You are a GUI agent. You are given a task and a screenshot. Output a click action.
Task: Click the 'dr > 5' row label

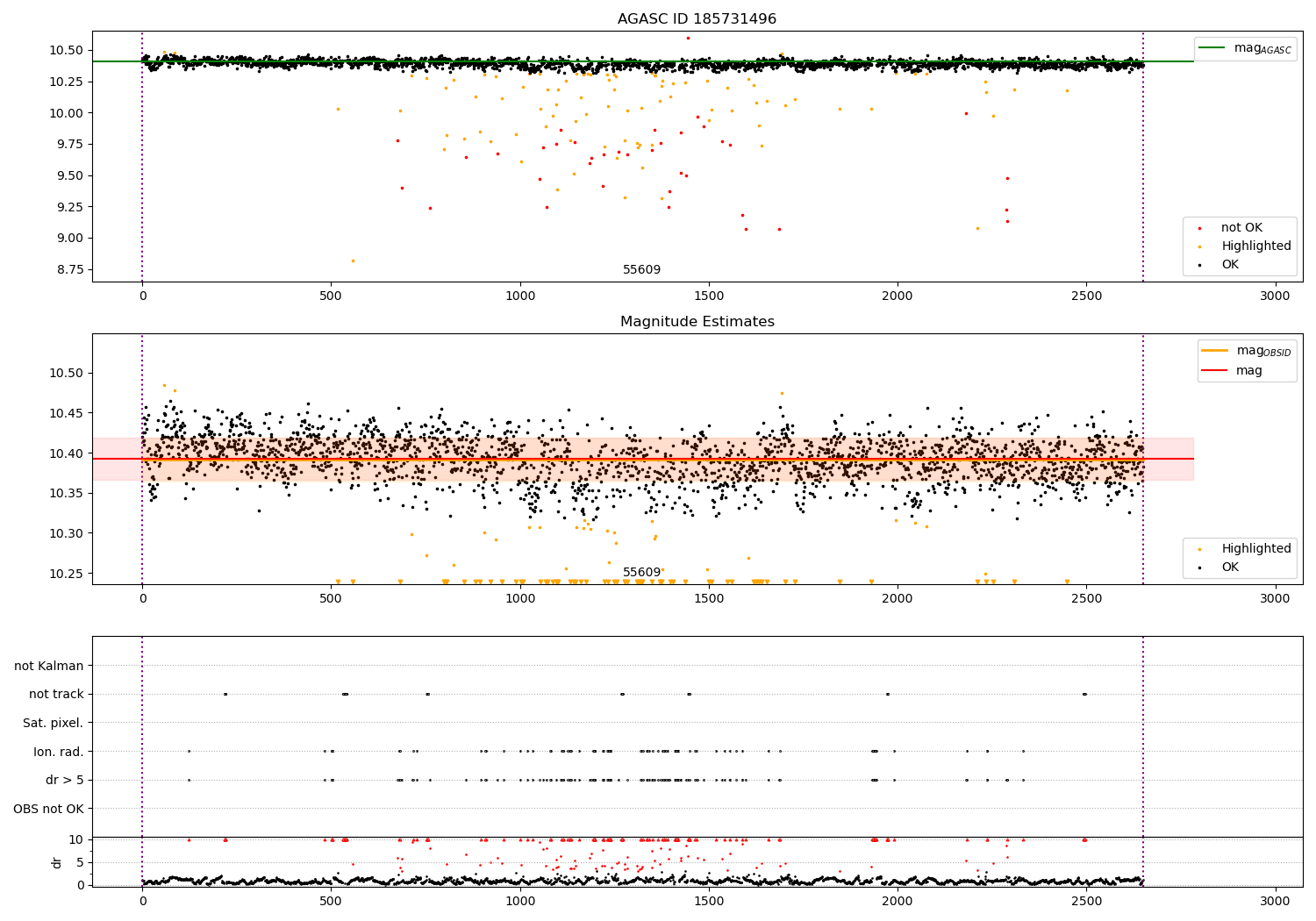click(x=65, y=781)
